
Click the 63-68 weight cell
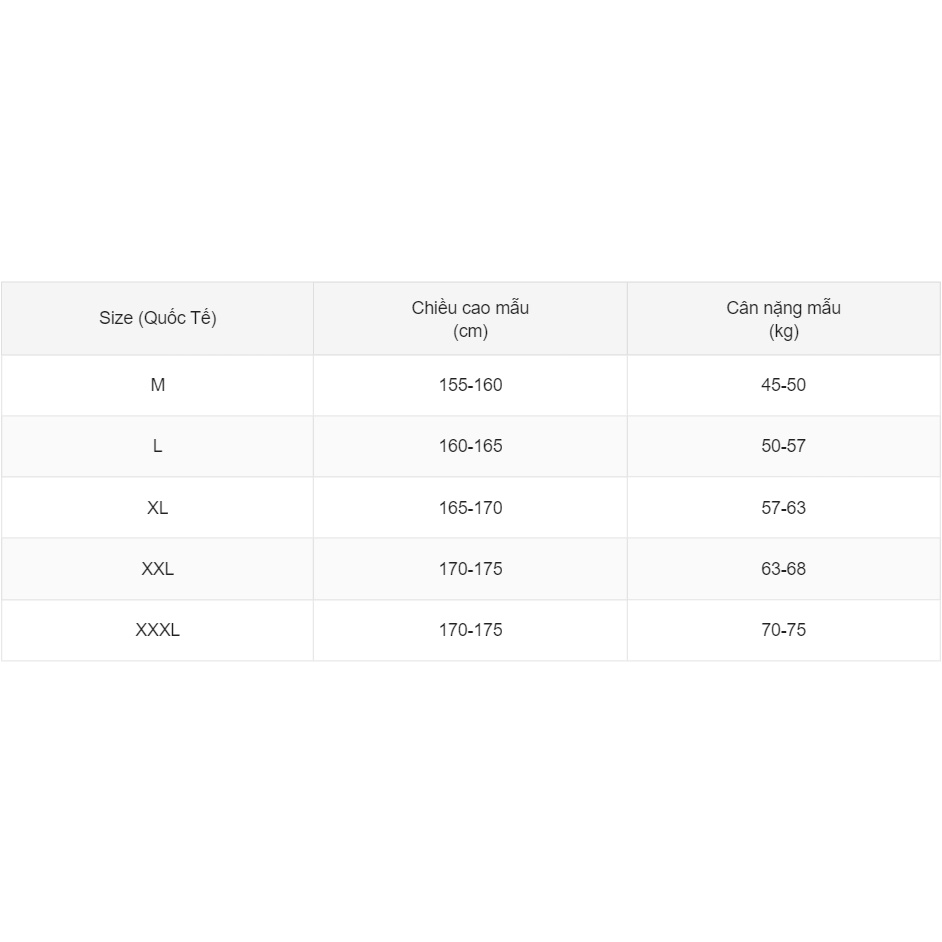[783, 569]
